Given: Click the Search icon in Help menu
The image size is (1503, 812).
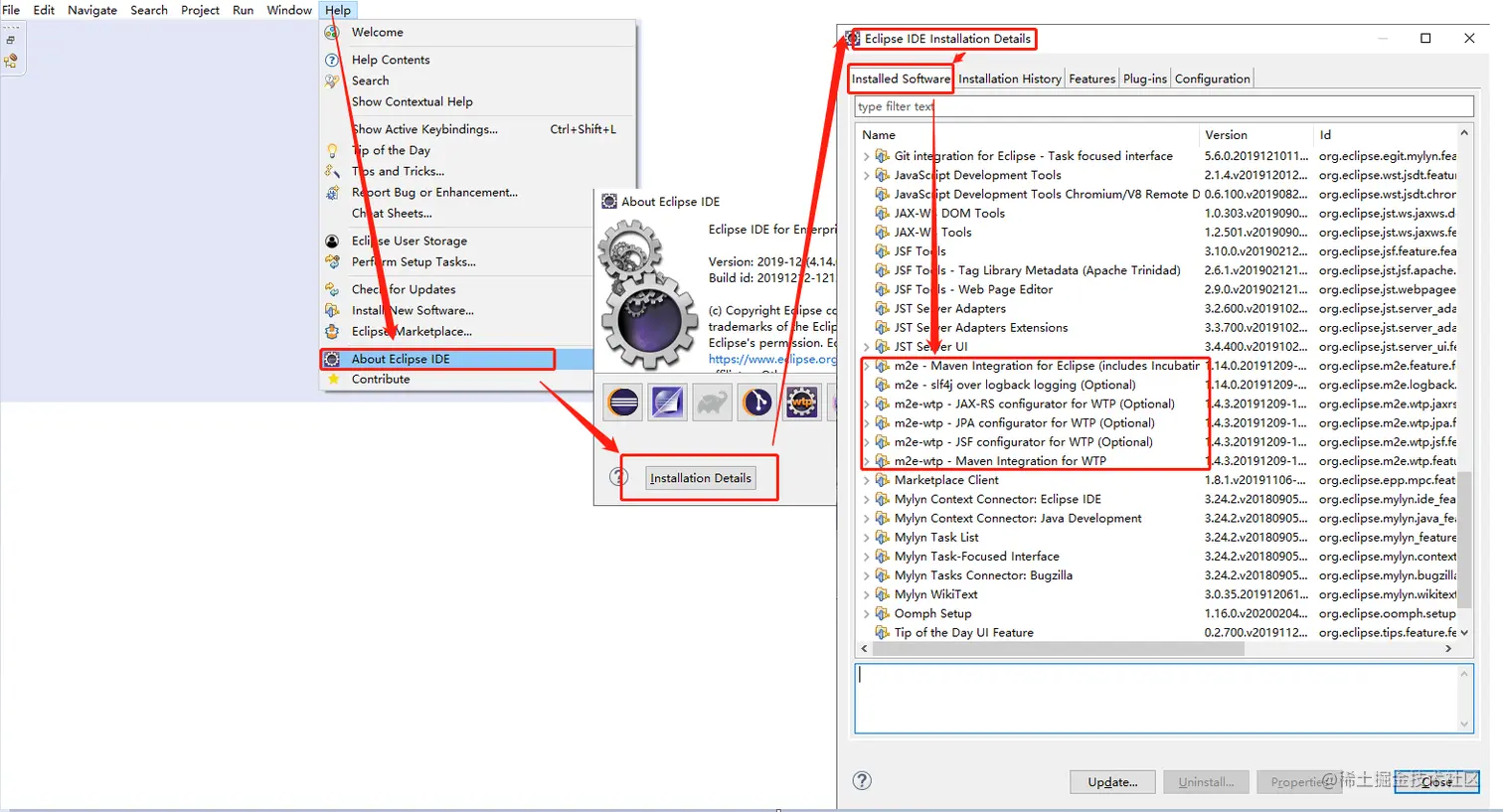Looking at the screenshot, I should (332, 81).
